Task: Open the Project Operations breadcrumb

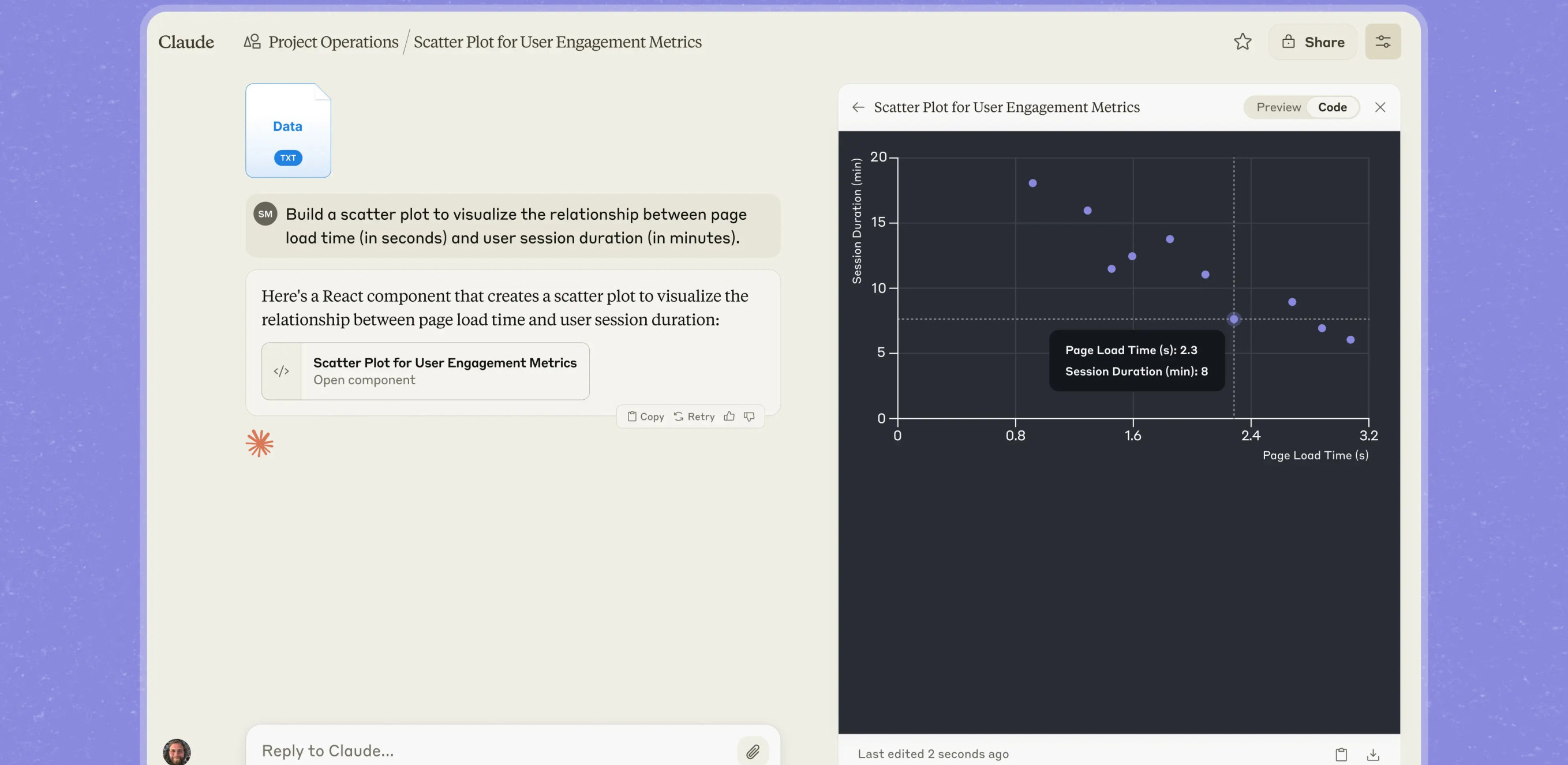Action: pos(333,42)
